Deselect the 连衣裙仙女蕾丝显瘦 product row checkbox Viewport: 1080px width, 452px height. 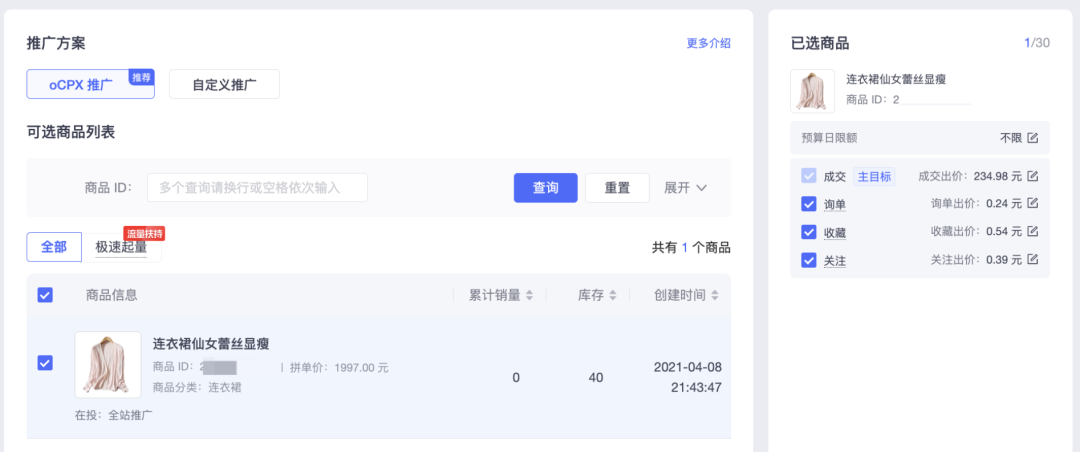point(45,363)
